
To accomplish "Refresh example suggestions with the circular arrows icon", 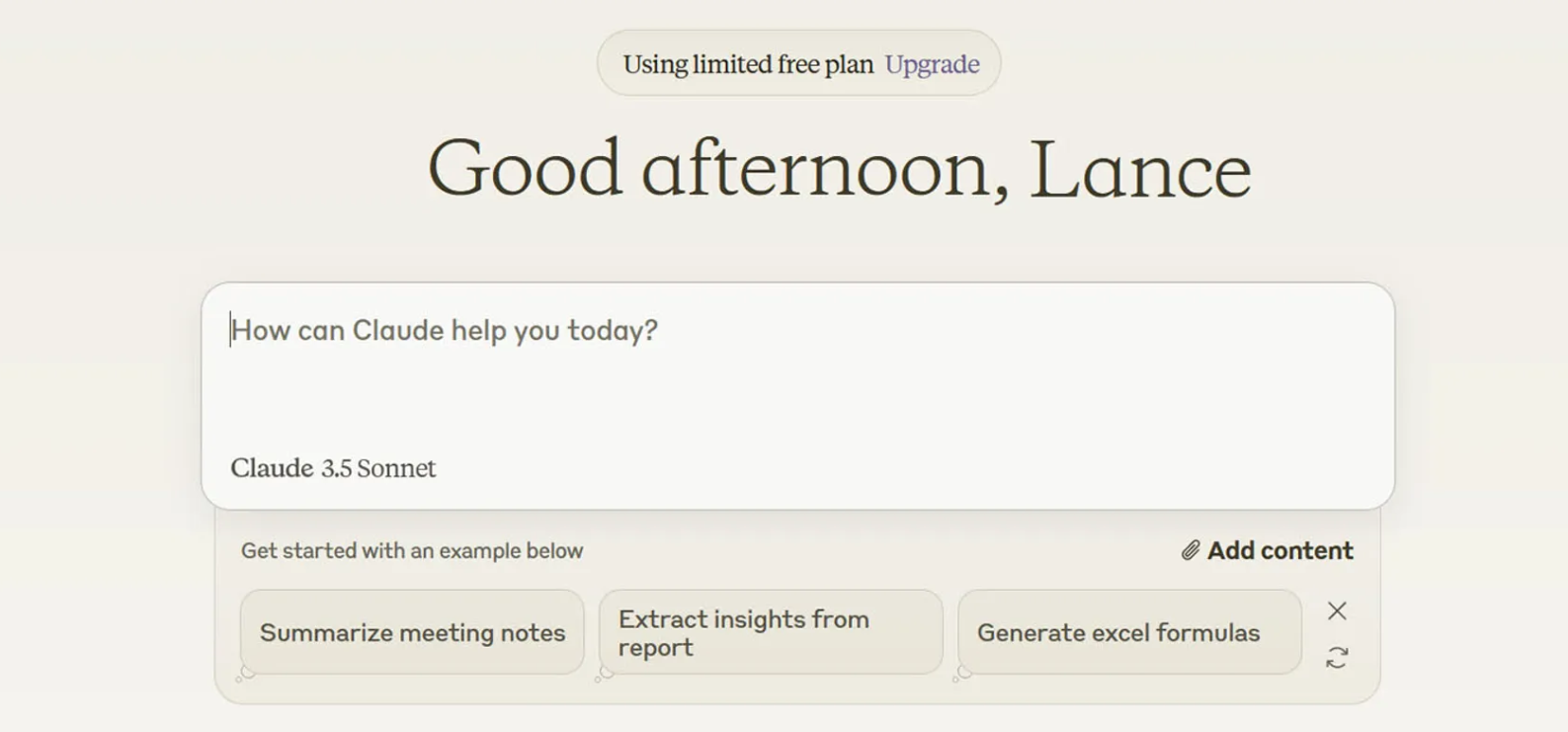I will pyautogui.click(x=1337, y=658).
